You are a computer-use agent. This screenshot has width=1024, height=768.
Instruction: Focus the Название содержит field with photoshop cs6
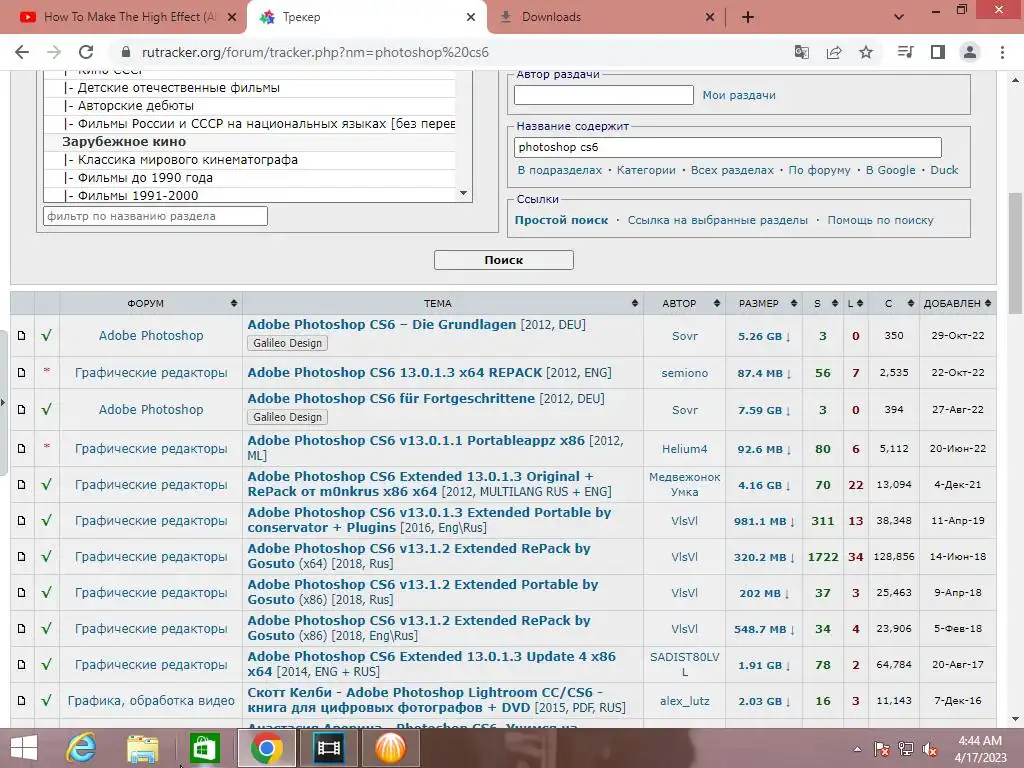click(x=728, y=147)
